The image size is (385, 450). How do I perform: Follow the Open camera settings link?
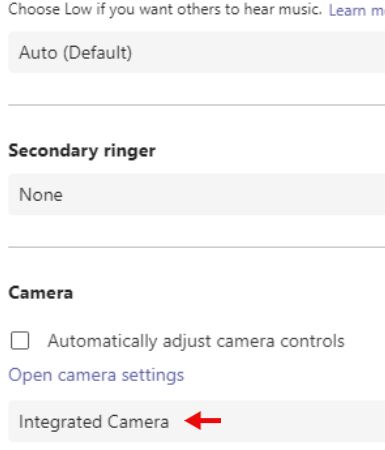pyautogui.click(x=96, y=375)
